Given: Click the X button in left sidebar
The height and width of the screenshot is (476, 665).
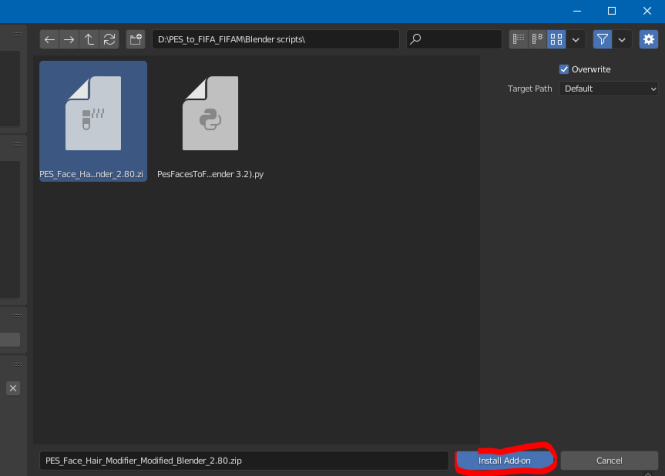Looking at the screenshot, I should 13,388.
